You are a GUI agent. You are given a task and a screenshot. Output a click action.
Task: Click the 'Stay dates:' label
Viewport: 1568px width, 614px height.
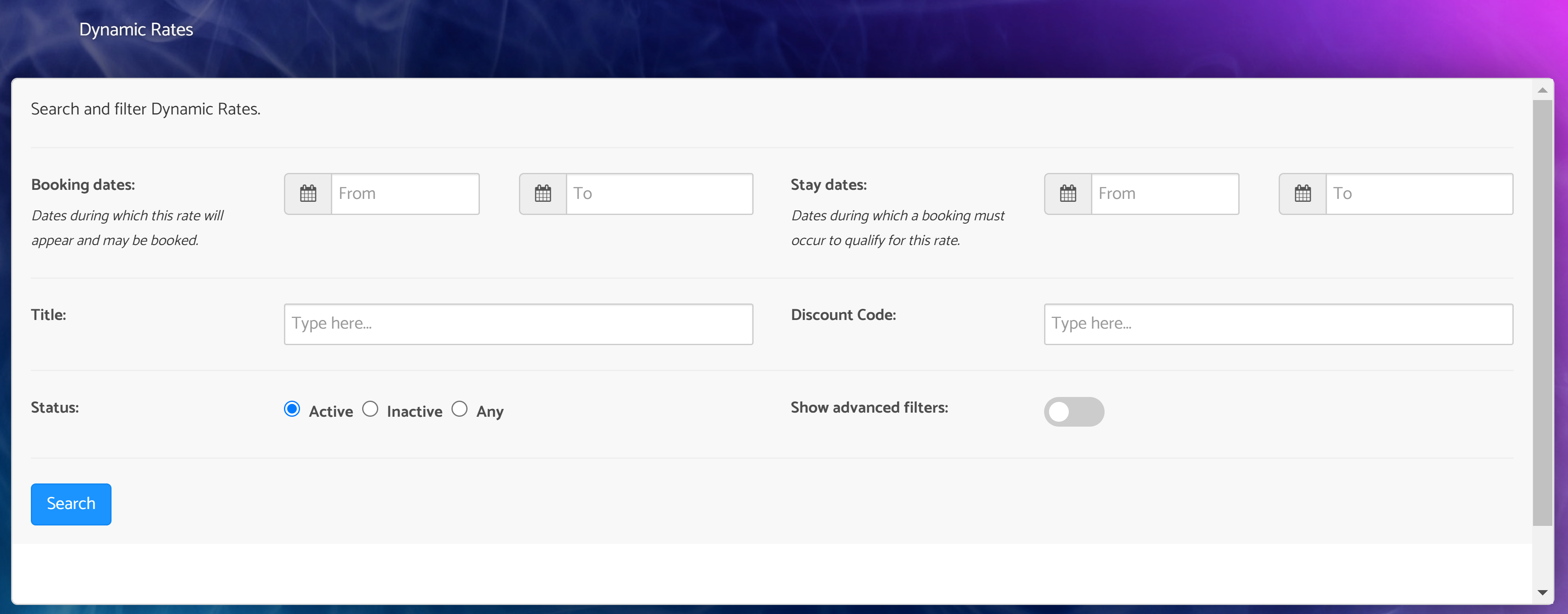828,185
